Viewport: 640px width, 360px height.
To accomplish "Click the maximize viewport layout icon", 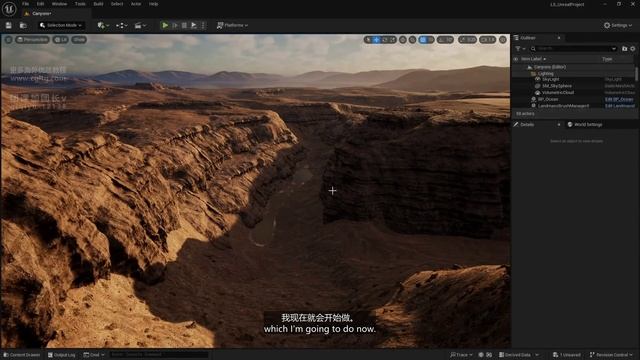I will tap(503, 40).
